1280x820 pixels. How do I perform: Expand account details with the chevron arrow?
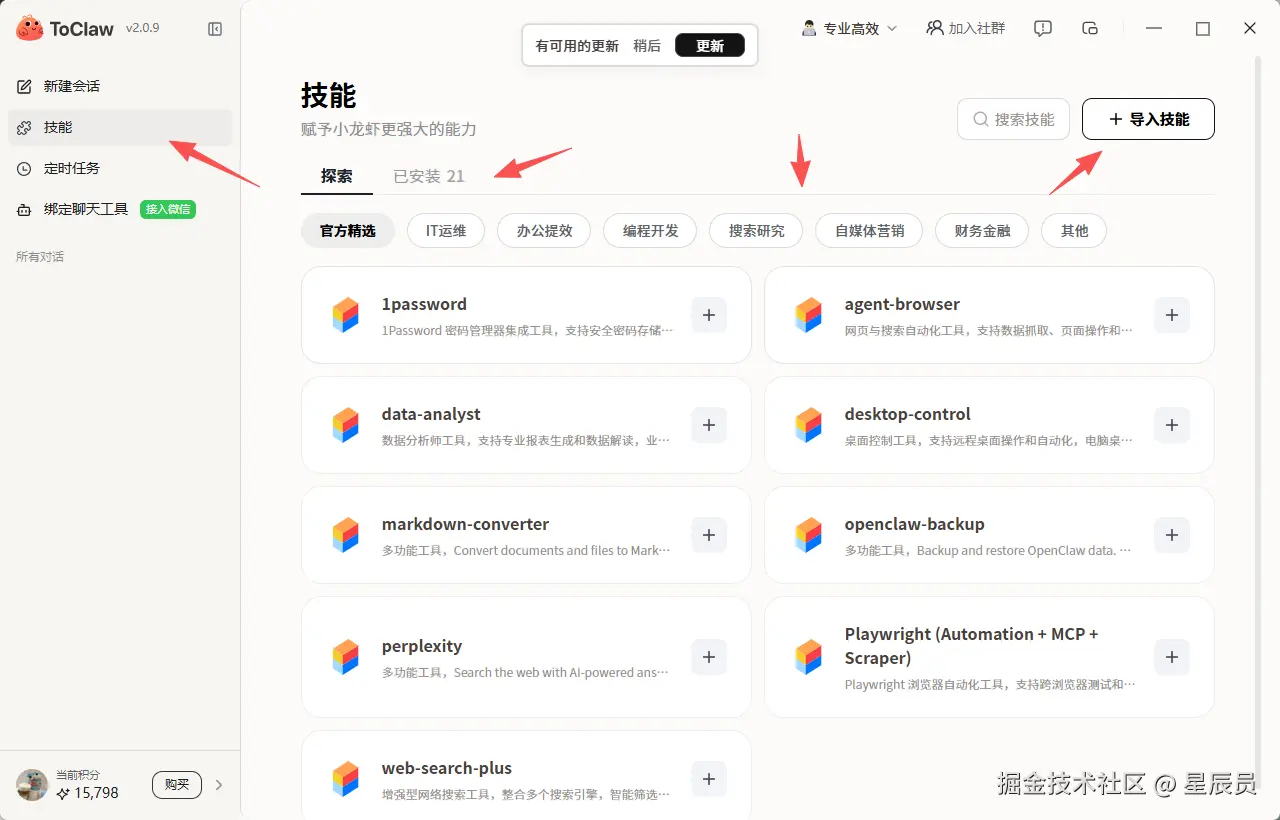(219, 785)
